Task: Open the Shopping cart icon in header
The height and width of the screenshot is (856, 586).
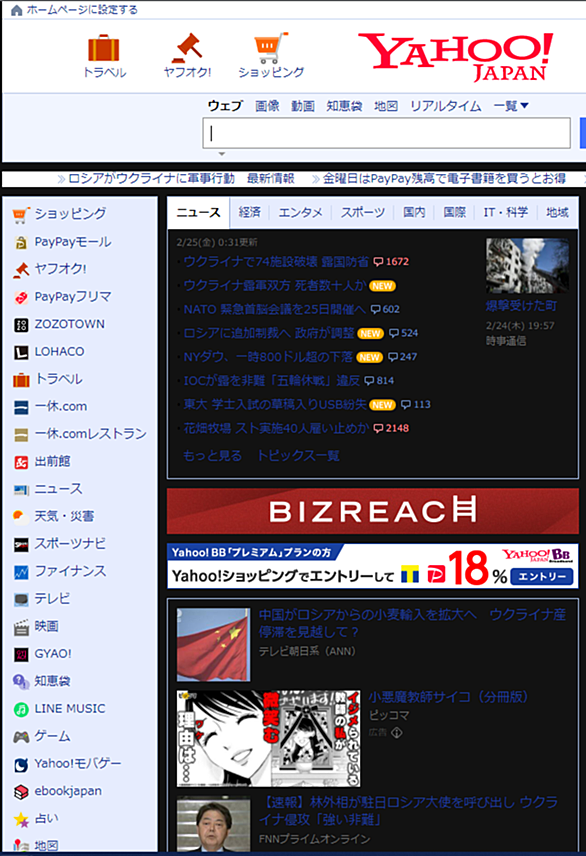Action: pos(271,47)
